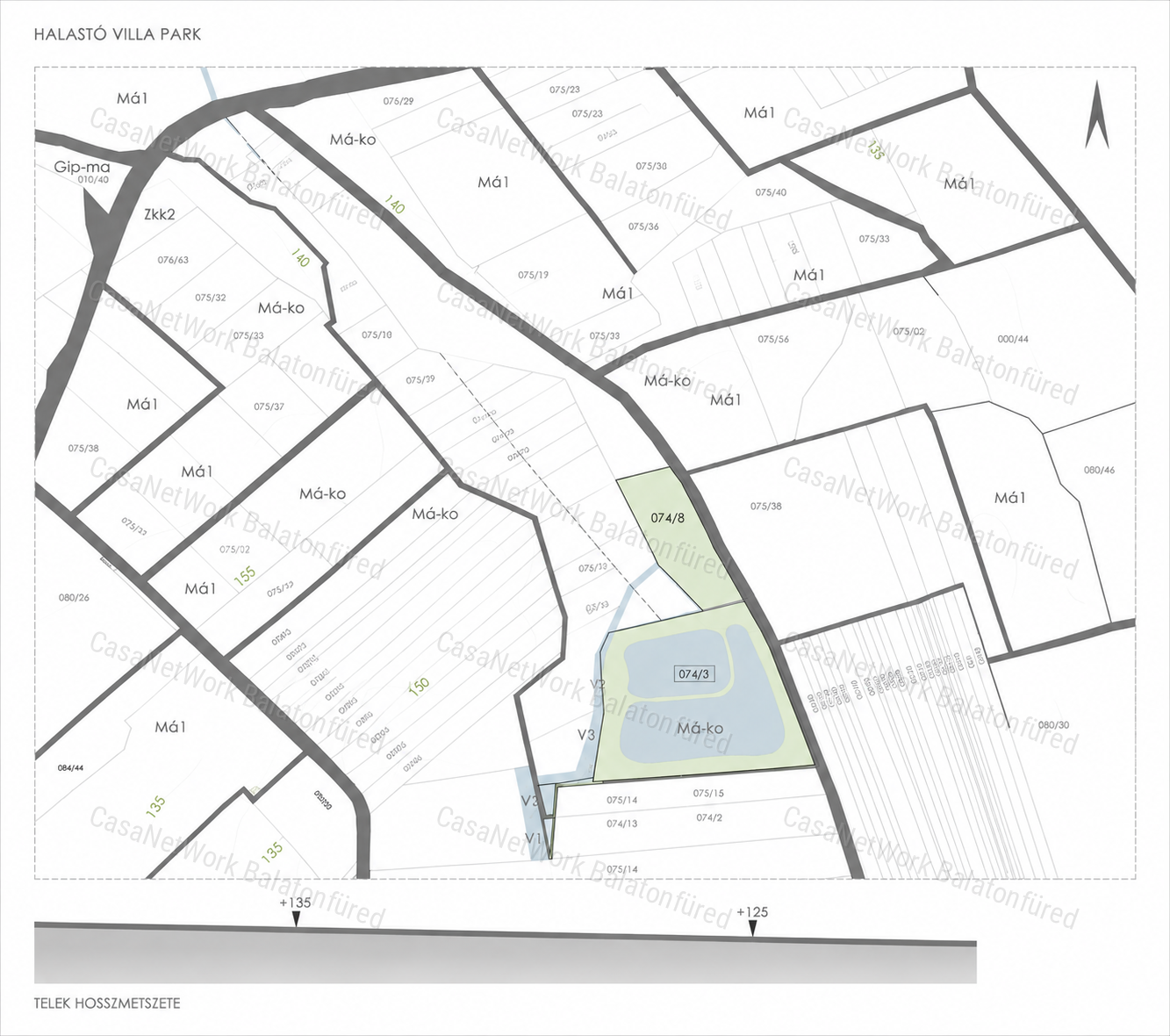Click the V3 label beside the pond

[x=586, y=735]
